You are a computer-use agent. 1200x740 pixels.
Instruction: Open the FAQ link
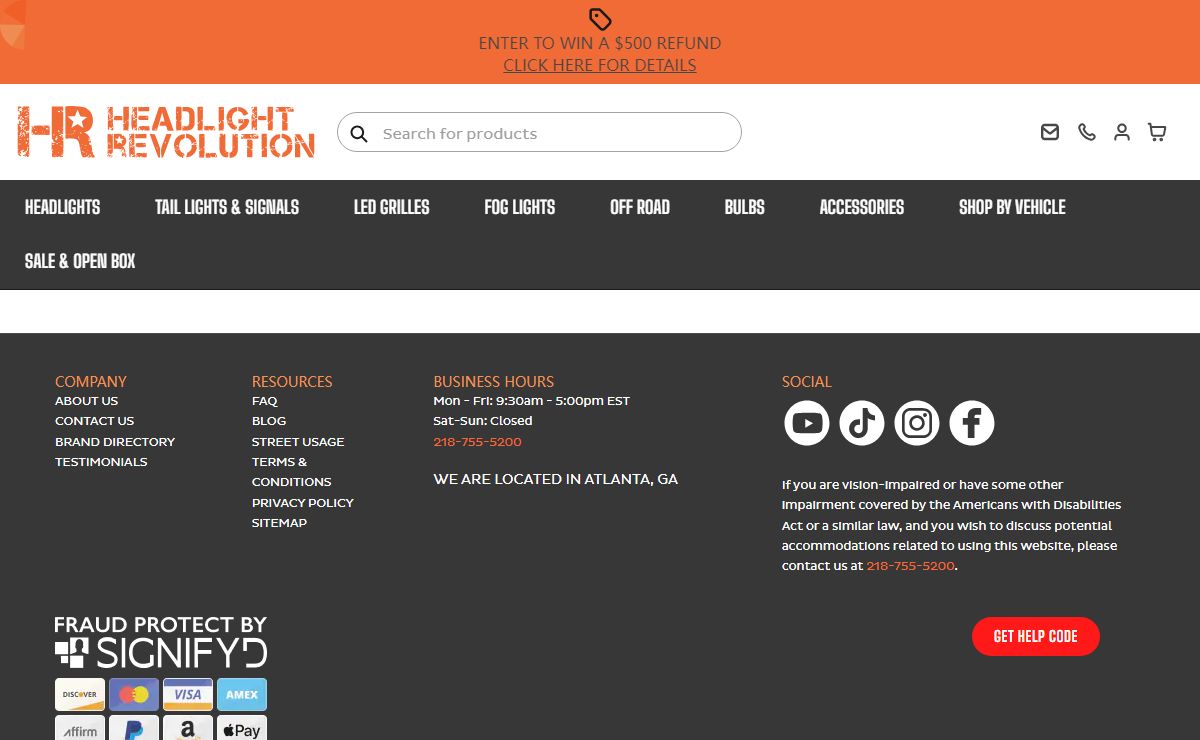click(265, 401)
